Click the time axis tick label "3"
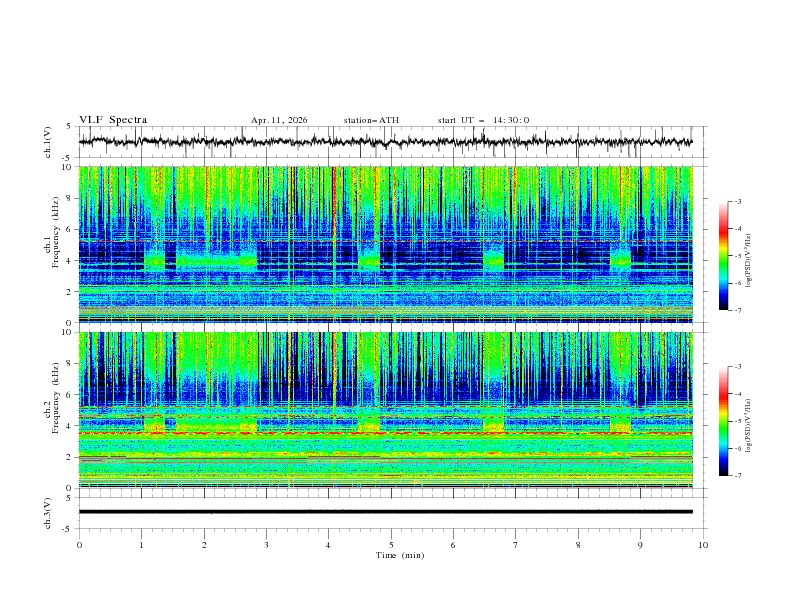The width and height of the screenshot is (792, 612). click(x=266, y=545)
